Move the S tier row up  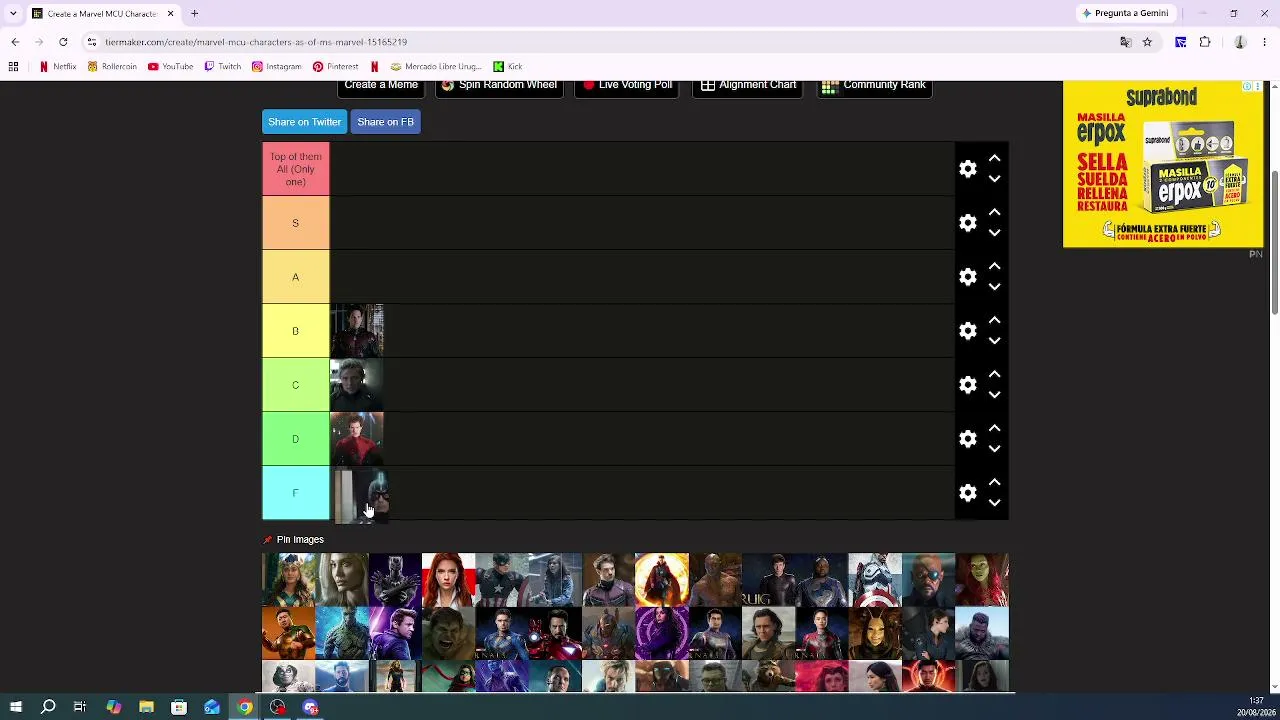coord(994,212)
